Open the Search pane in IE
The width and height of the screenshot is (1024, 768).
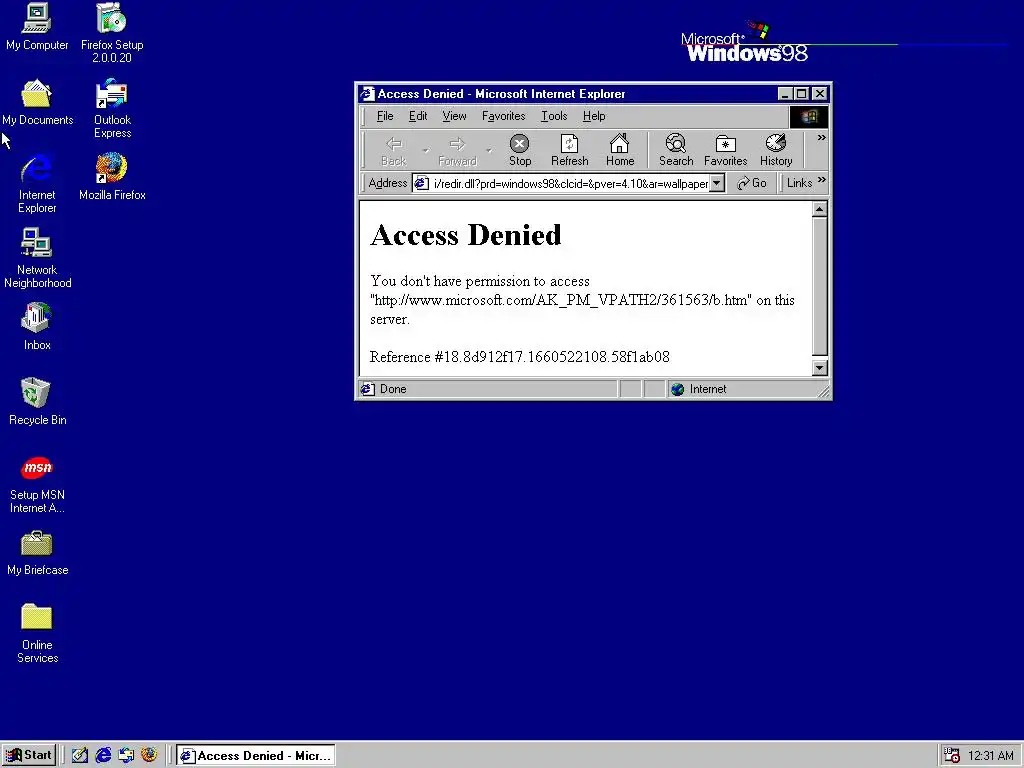pos(676,150)
